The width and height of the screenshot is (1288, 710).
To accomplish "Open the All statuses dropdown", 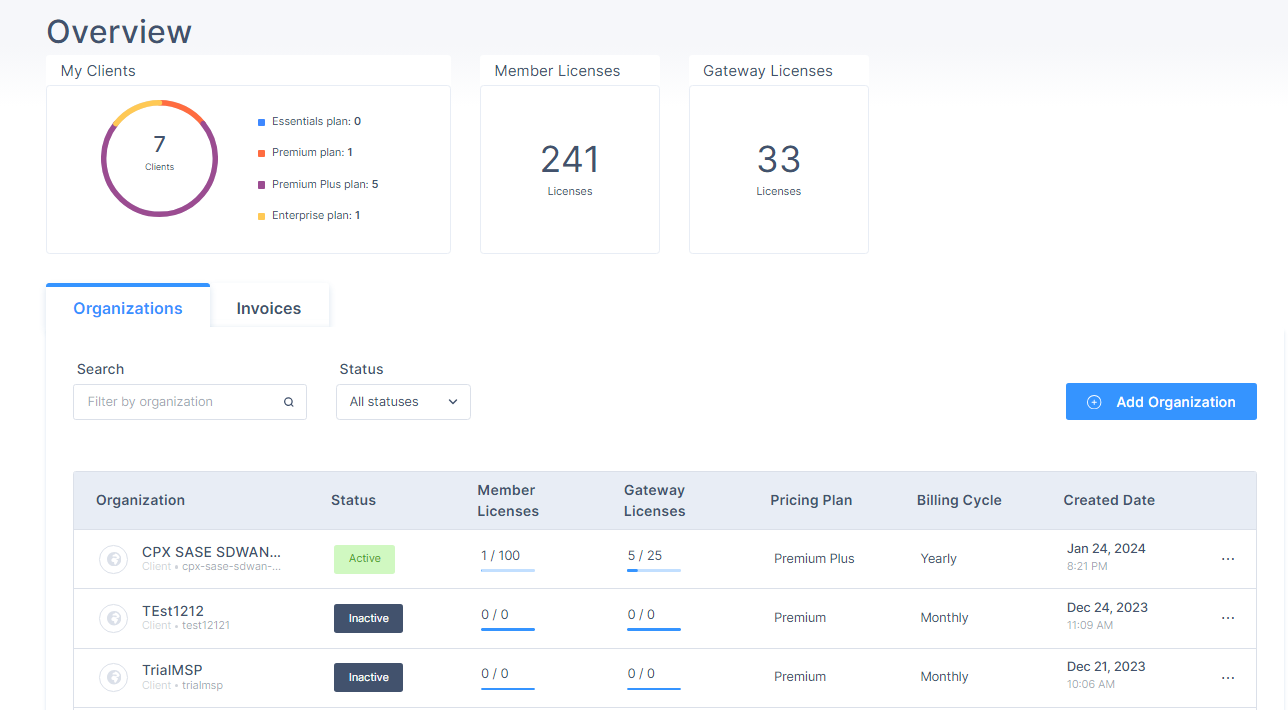I will click(x=403, y=402).
